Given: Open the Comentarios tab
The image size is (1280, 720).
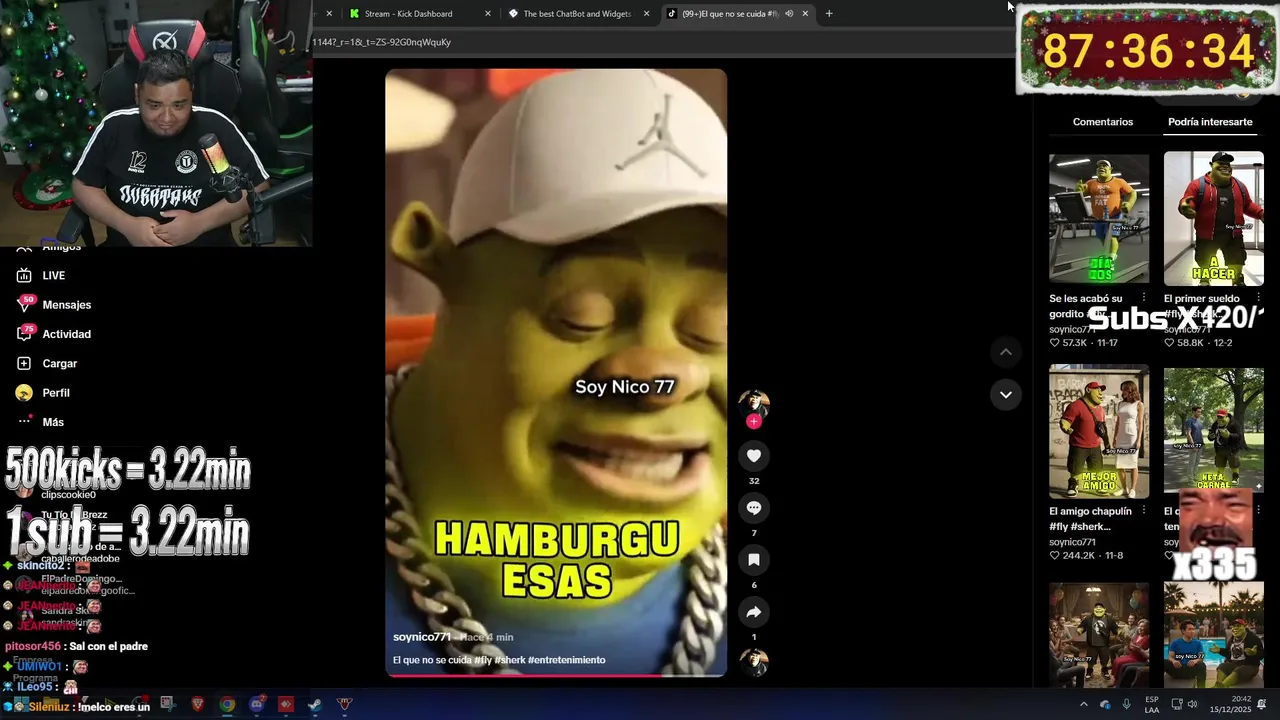Looking at the screenshot, I should [x=1103, y=122].
